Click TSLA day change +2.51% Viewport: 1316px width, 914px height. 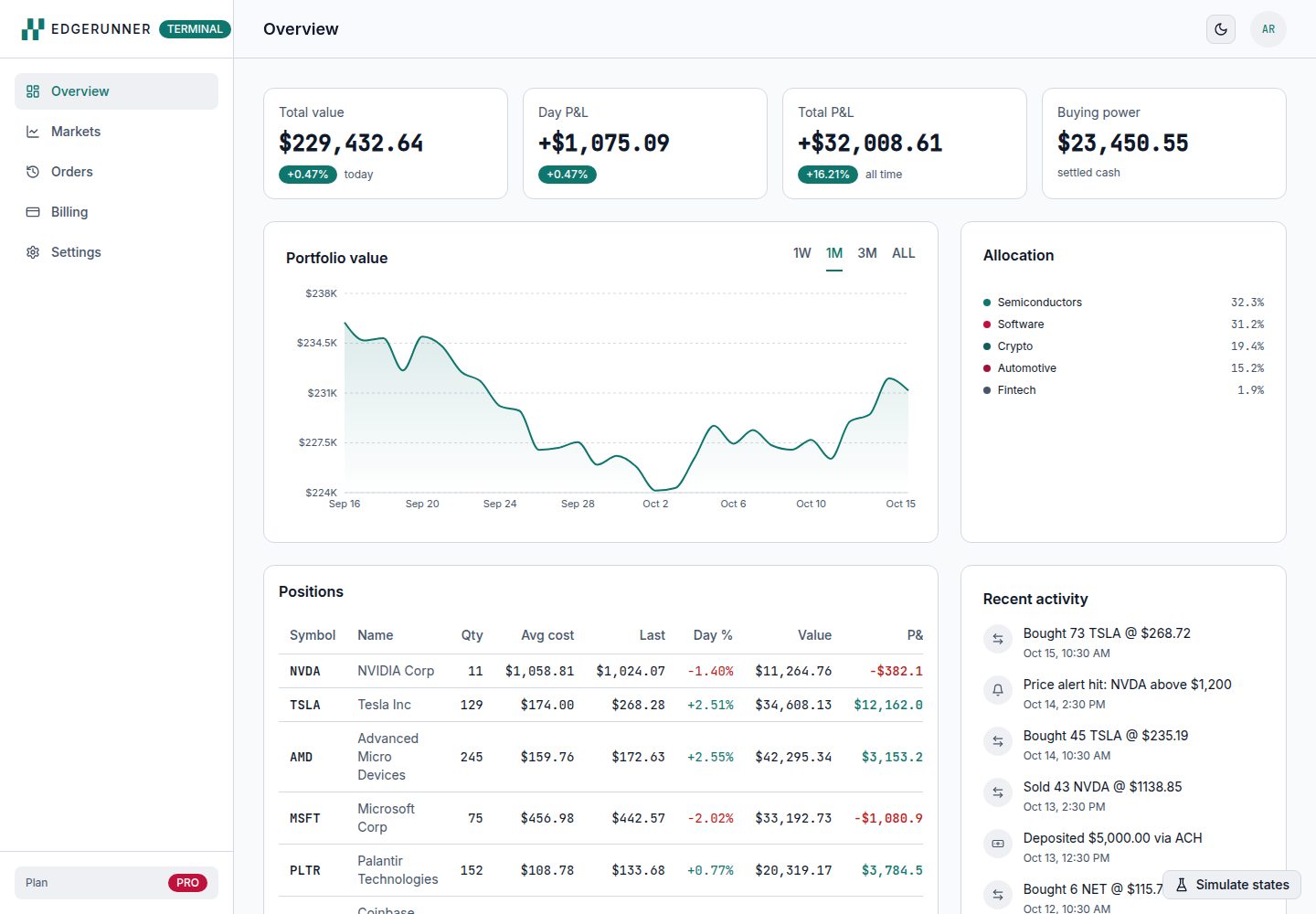click(710, 705)
